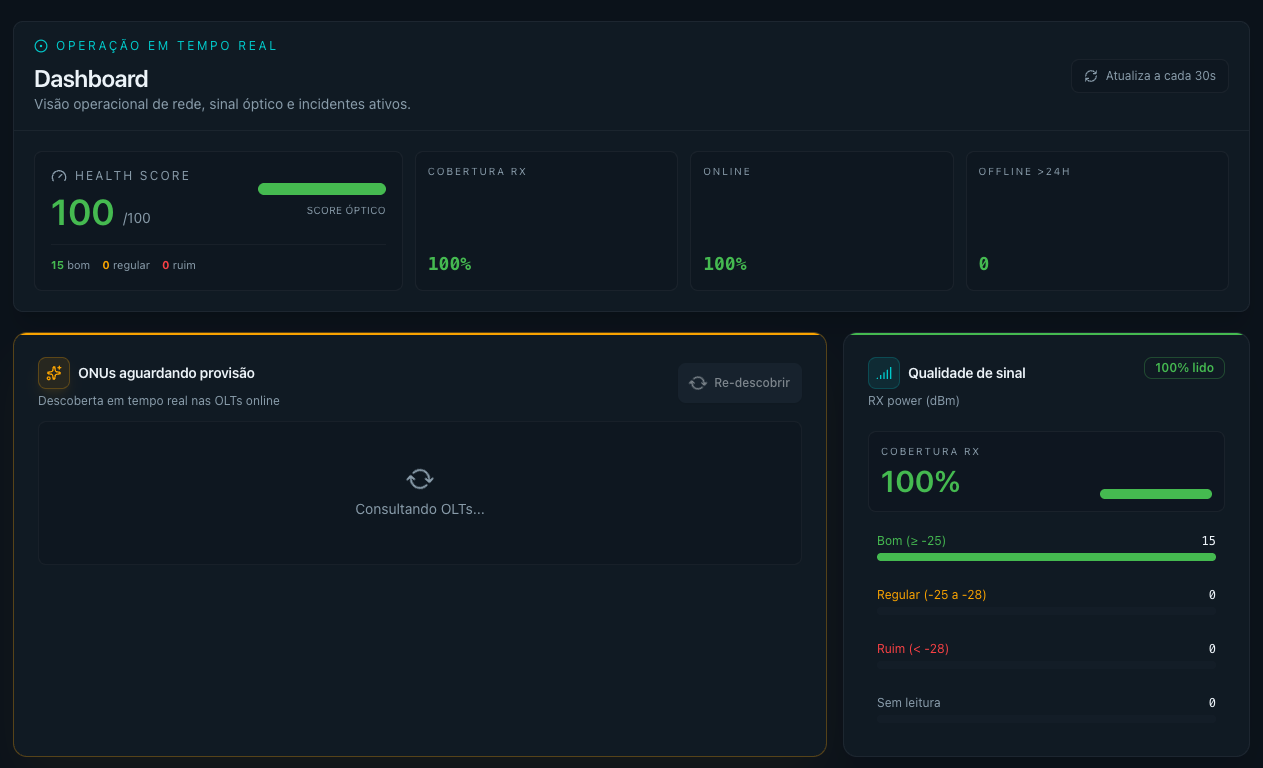Click the 0 ruim count
Viewport: 1263px width, 768px height.
tap(179, 266)
